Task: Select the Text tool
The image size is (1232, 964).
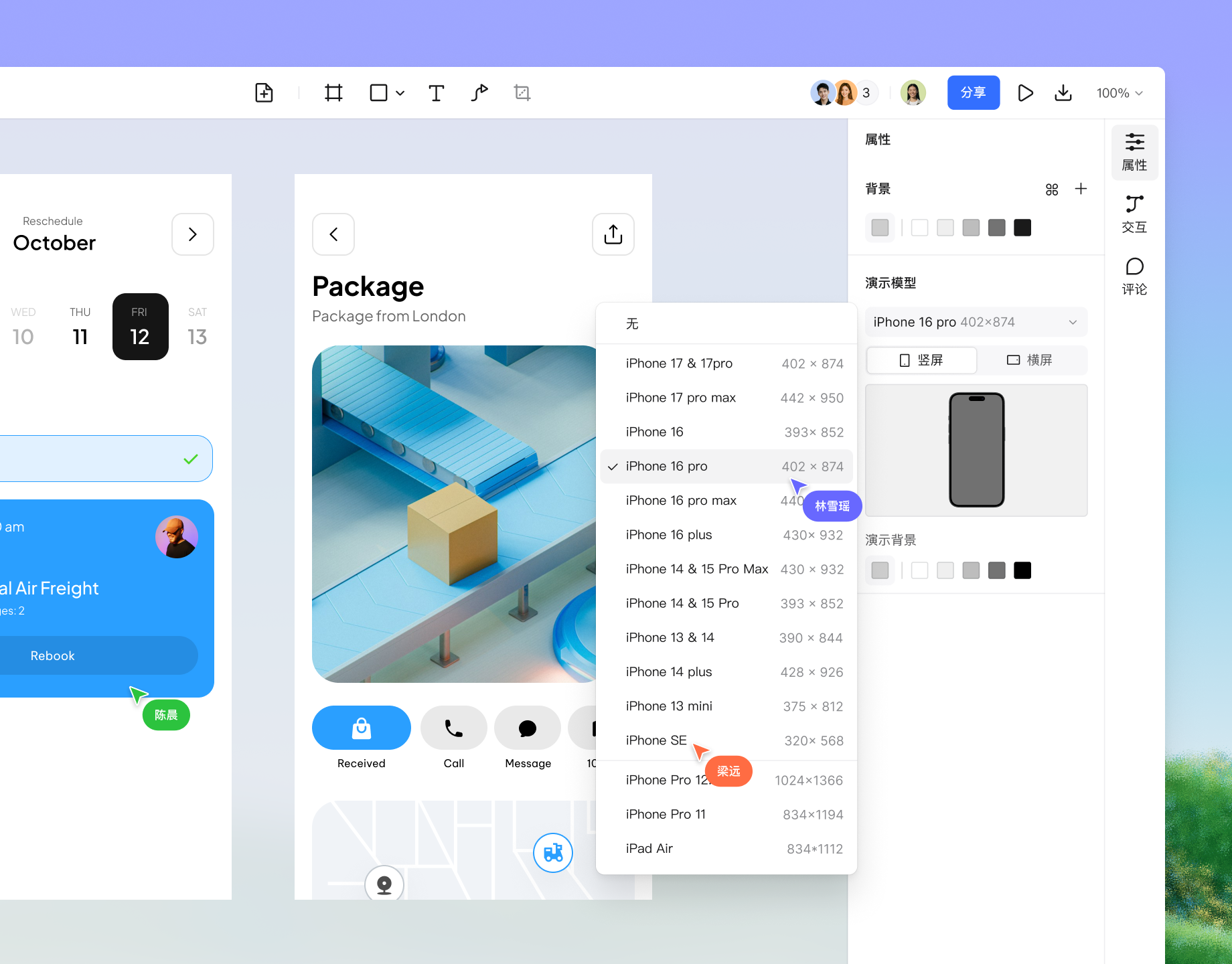Action: pos(436,93)
